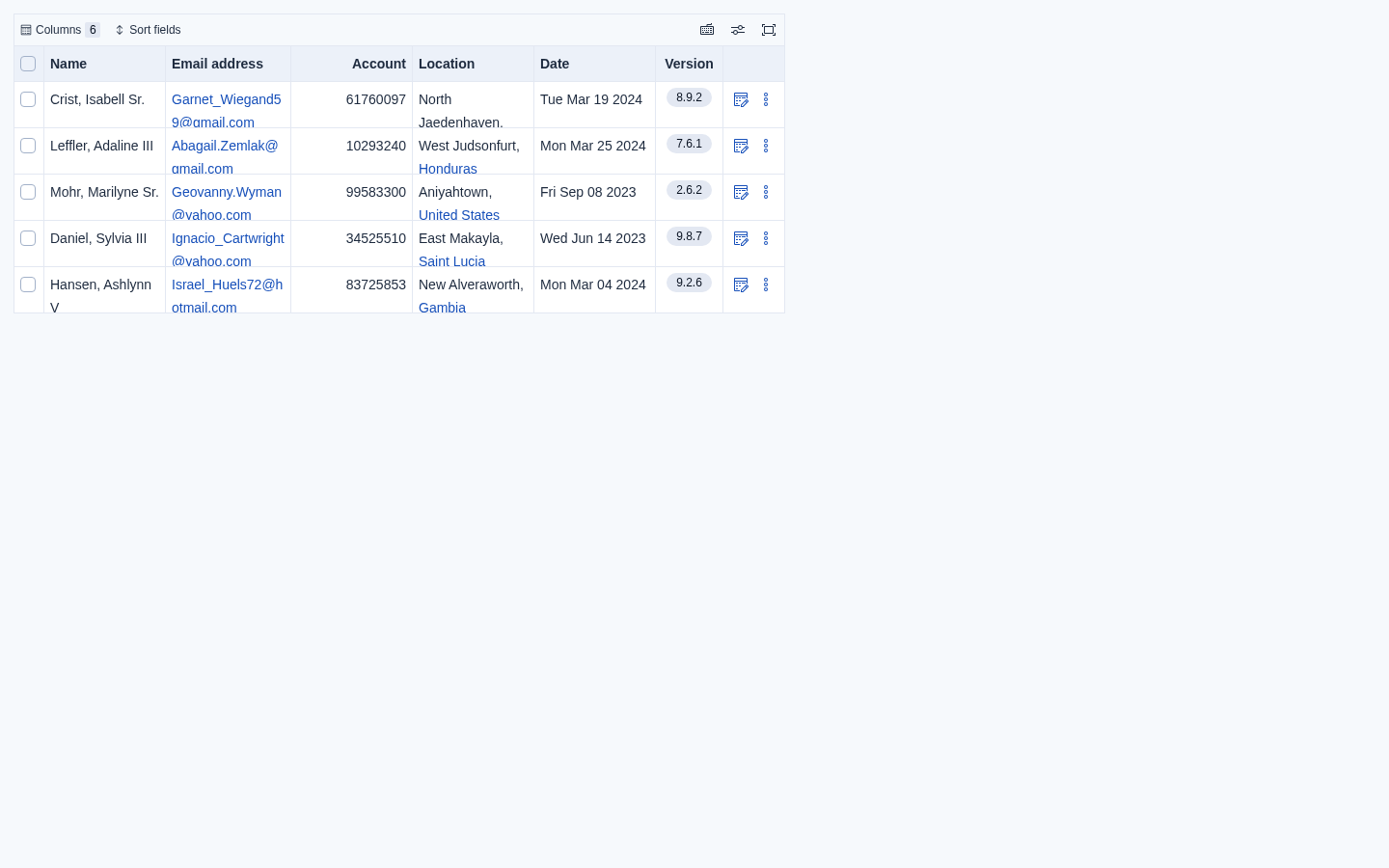The height and width of the screenshot is (868, 1389).
Task: Select the Hansen, Ashlynn V row checkbox
Action: (x=28, y=285)
